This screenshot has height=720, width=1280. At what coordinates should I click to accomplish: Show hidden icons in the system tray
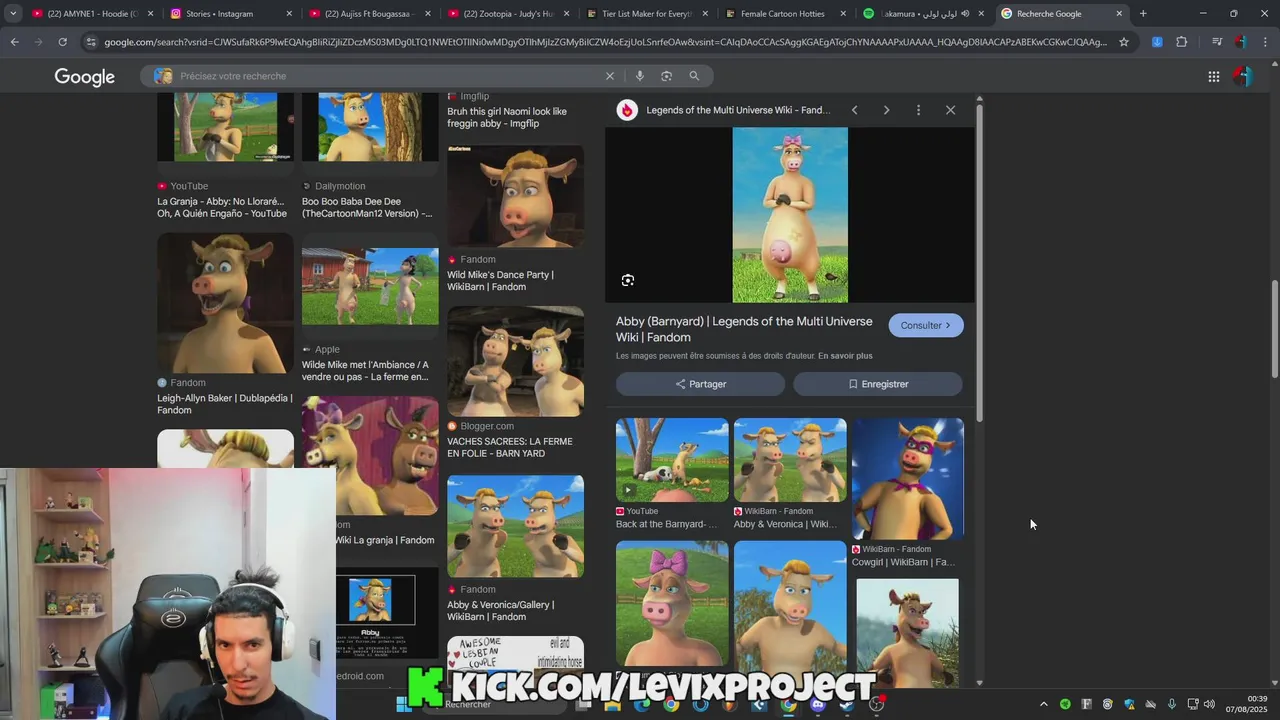click(1044, 704)
